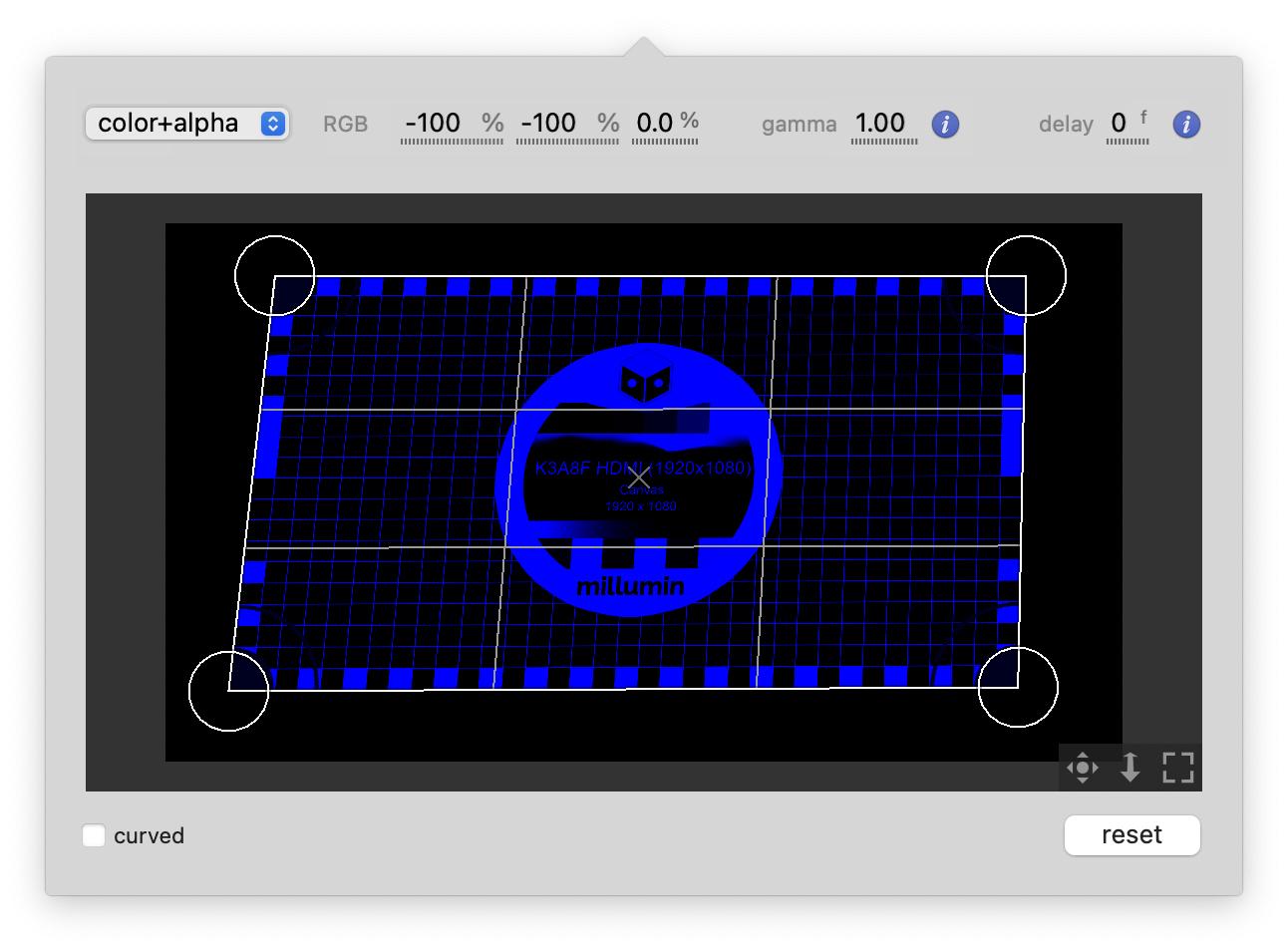Open the color+alpha mode dropdown
Viewport: 1288px width, 949px height.
(187, 124)
